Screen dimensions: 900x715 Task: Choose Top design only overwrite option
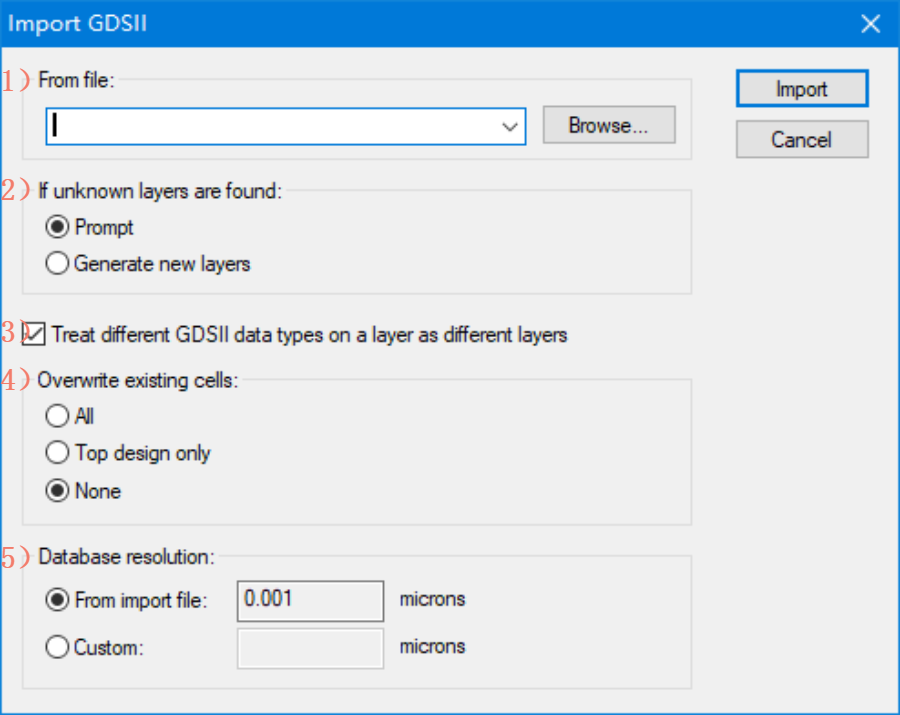point(58,453)
